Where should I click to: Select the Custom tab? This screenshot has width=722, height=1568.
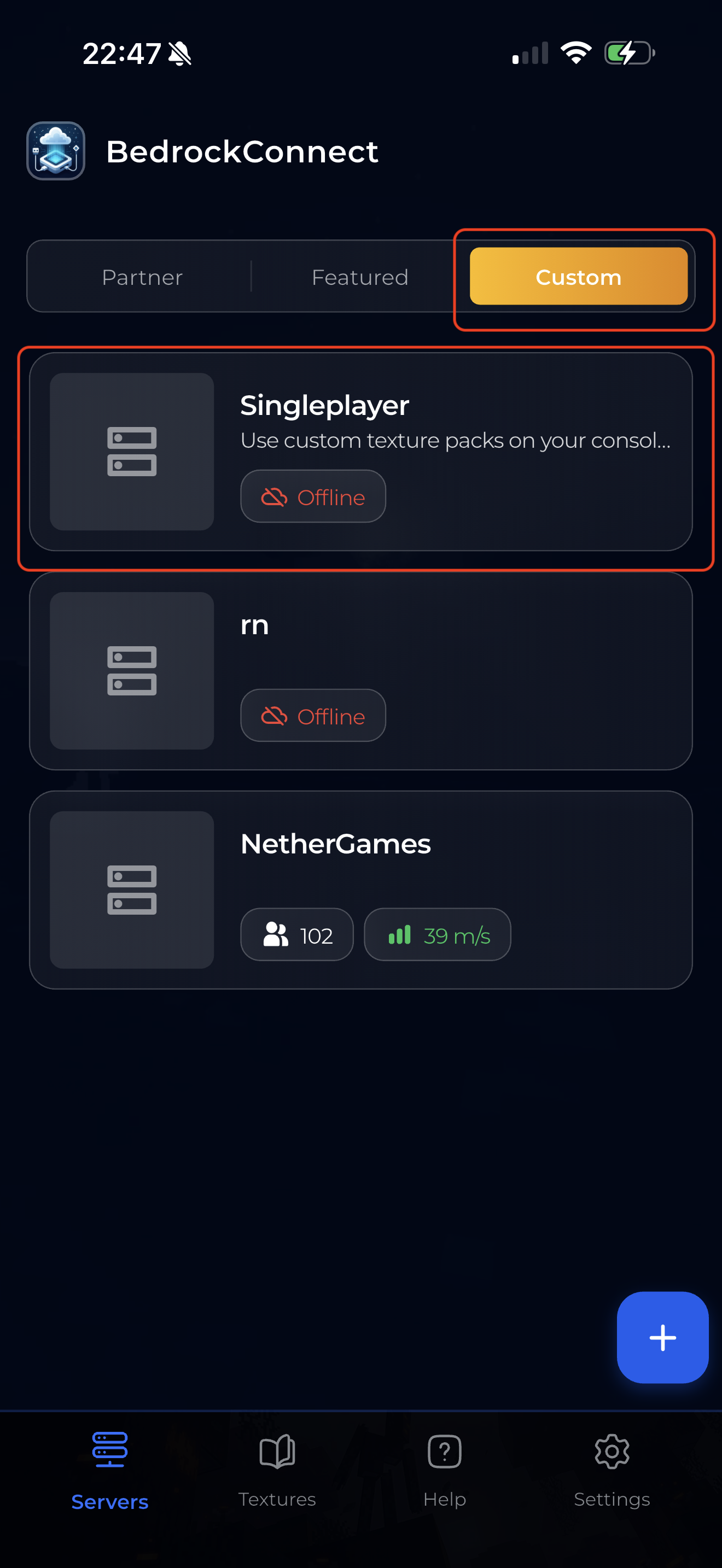578,277
